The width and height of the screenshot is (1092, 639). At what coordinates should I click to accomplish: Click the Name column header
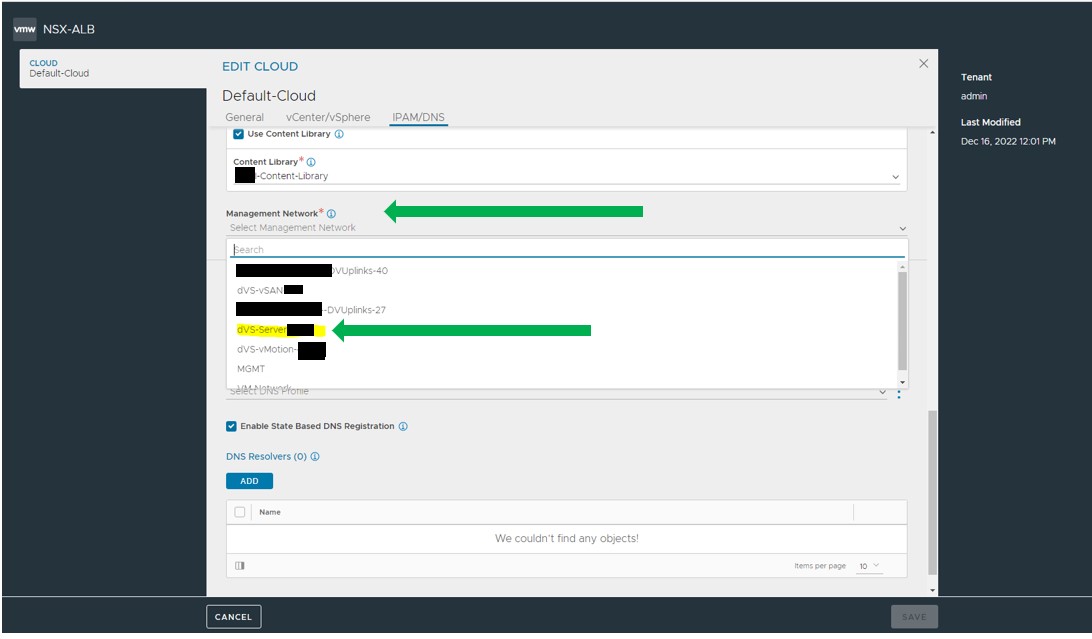(270, 512)
